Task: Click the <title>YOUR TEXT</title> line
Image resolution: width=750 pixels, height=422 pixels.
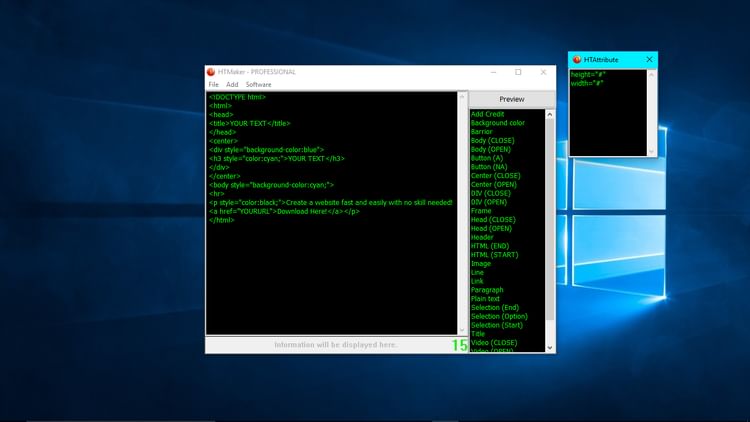Action: tap(249, 123)
